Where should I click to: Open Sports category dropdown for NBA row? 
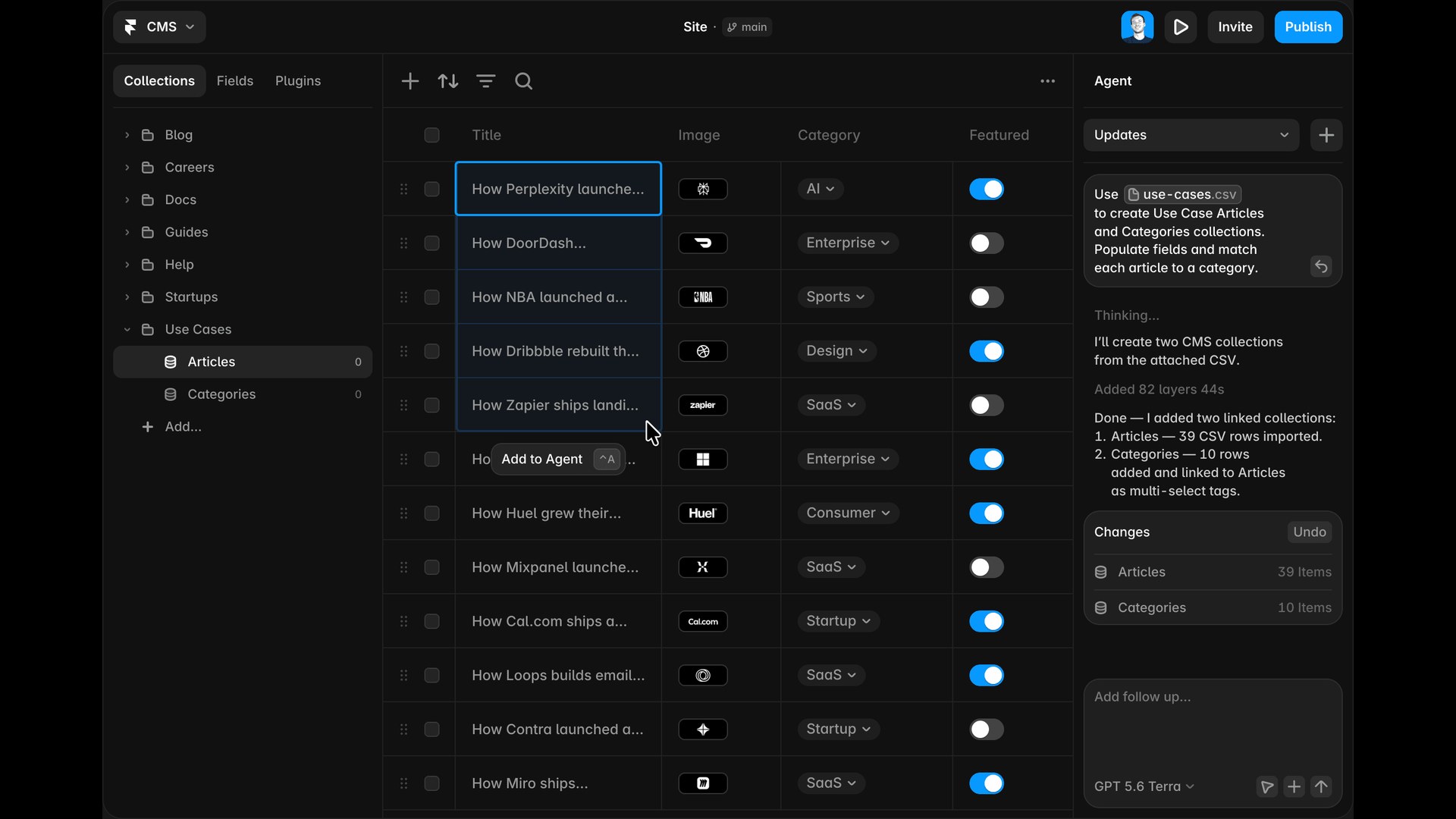(x=835, y=297)
